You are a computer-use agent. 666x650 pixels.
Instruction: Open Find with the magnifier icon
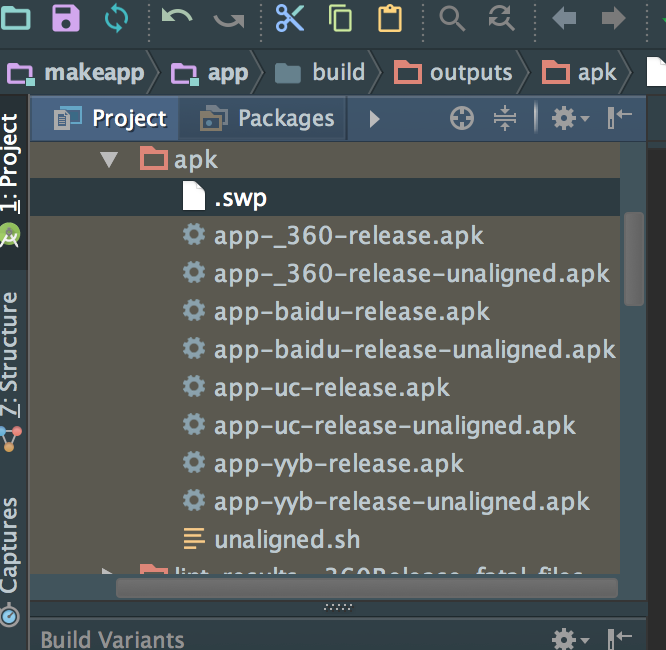click(452, 17)
